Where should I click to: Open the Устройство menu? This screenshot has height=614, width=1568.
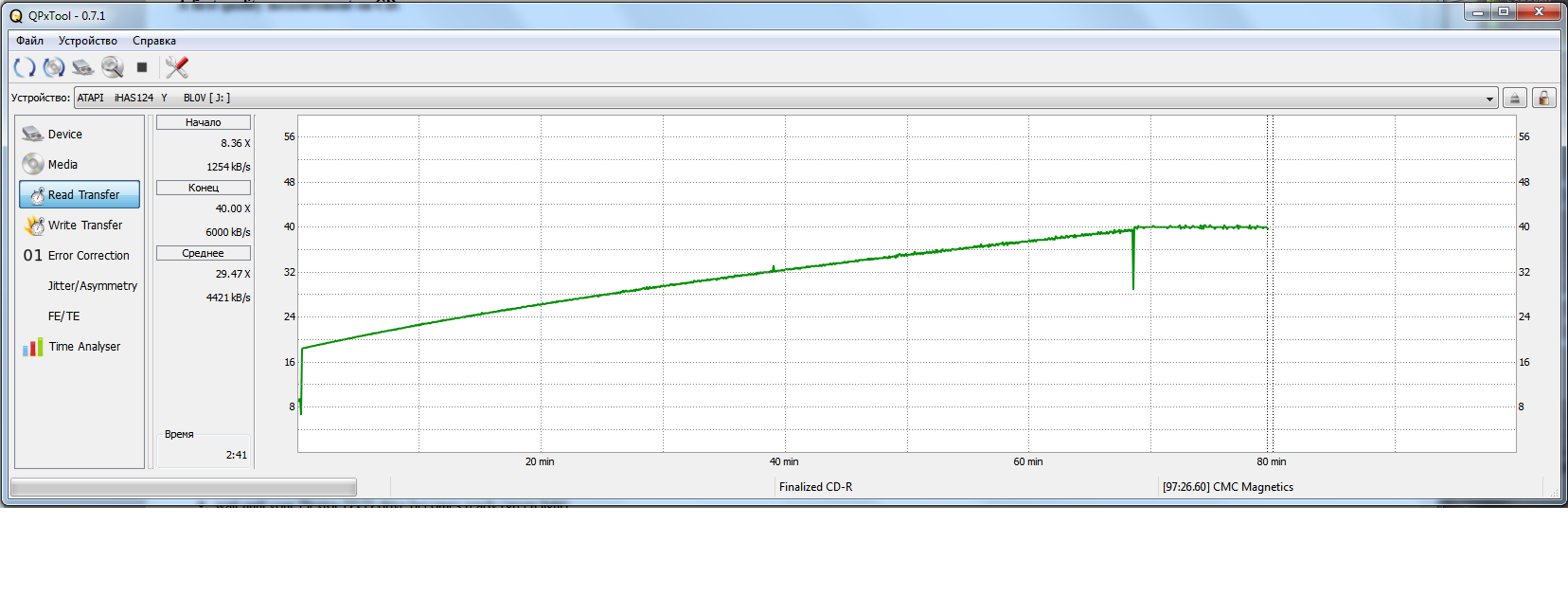click(x=87, y=41)
